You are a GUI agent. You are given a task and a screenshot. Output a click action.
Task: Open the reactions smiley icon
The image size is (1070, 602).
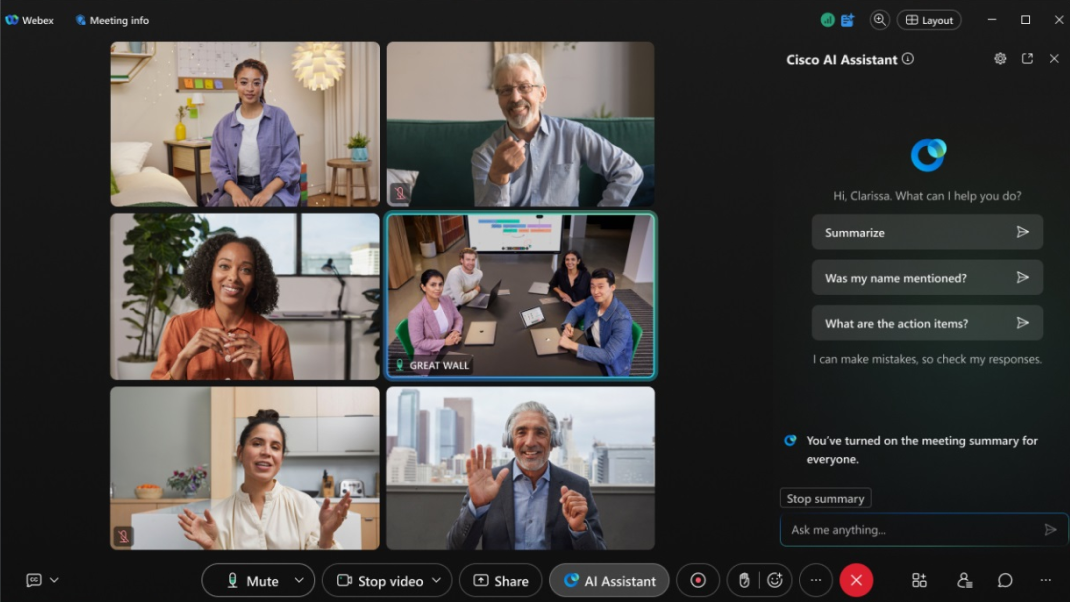(774, 580)
